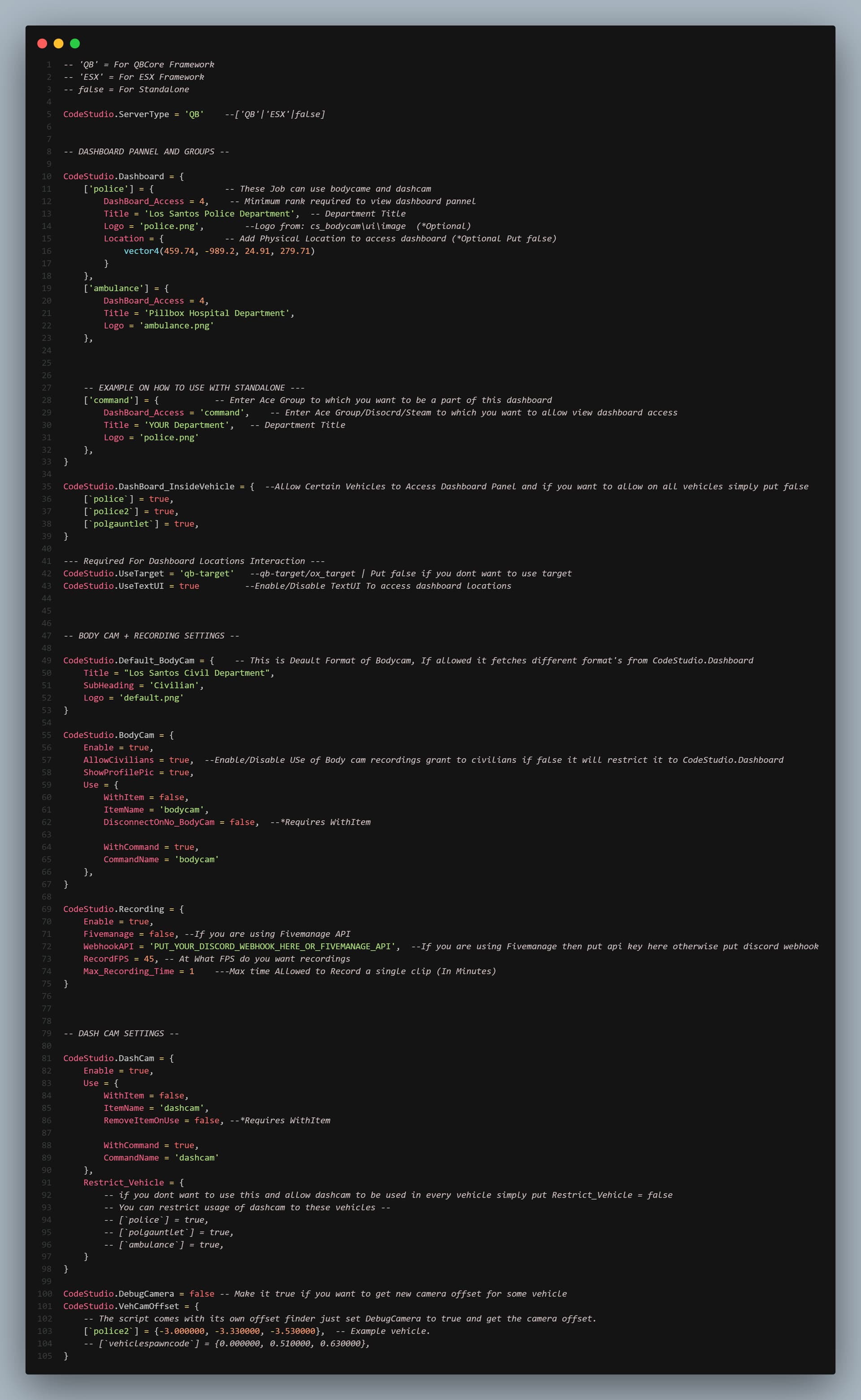
Task: Click the Max_Recording_Time value
Action: (192, 971)
